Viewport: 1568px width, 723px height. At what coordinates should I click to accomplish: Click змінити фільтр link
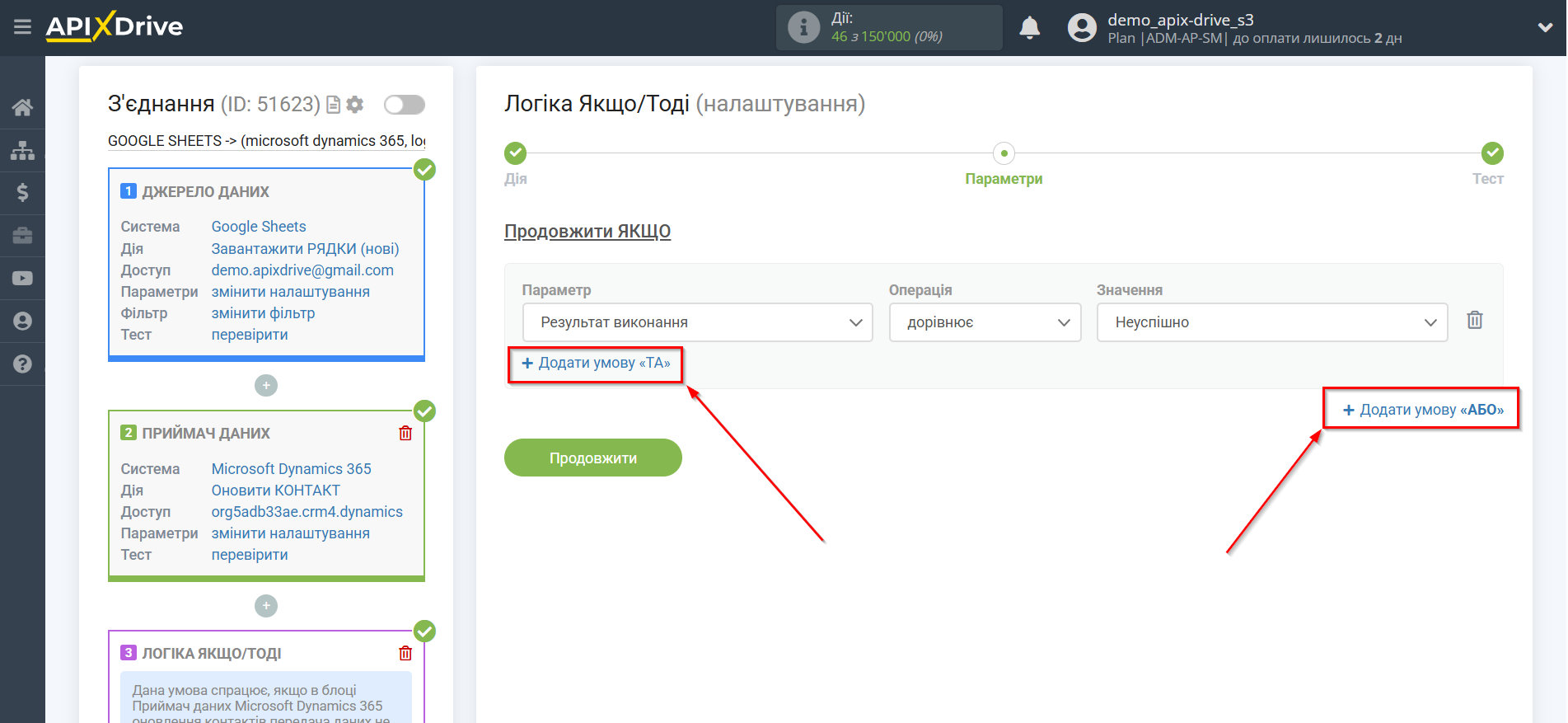(263, 313)
